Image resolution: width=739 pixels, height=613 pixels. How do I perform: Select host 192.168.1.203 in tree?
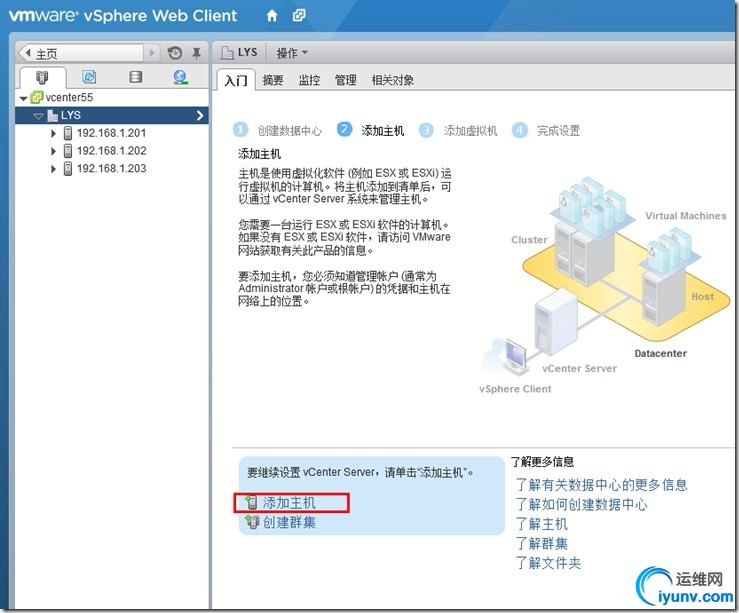111,168
